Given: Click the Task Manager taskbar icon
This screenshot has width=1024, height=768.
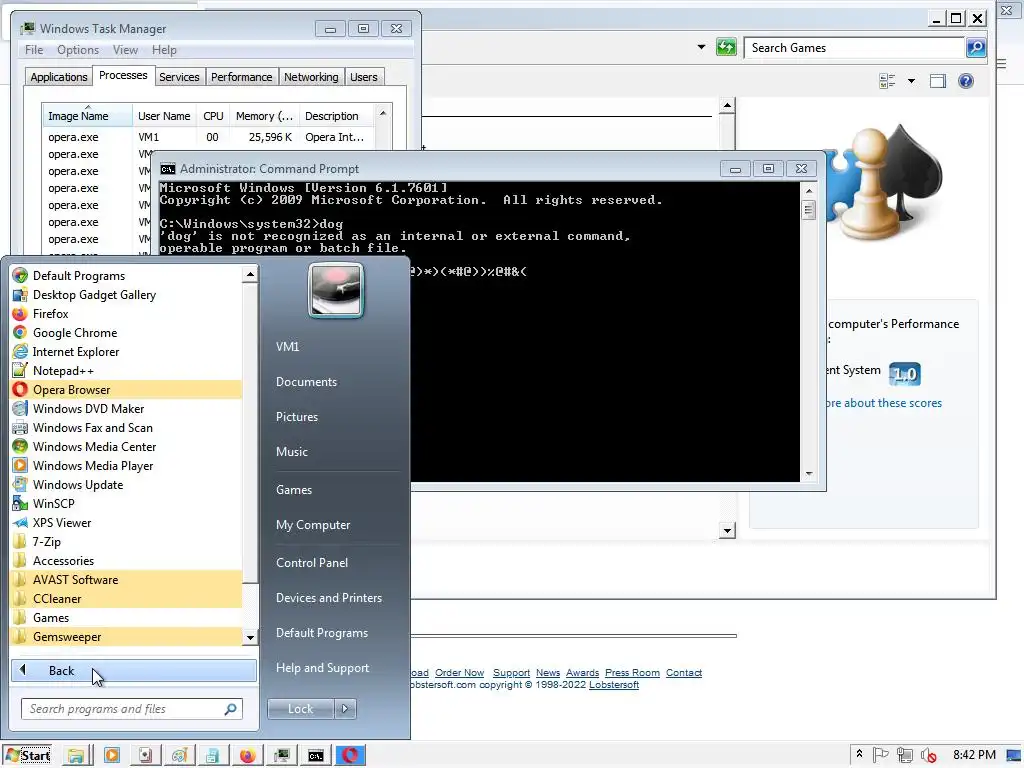Looking at the screenshot, I should (282, 756).
